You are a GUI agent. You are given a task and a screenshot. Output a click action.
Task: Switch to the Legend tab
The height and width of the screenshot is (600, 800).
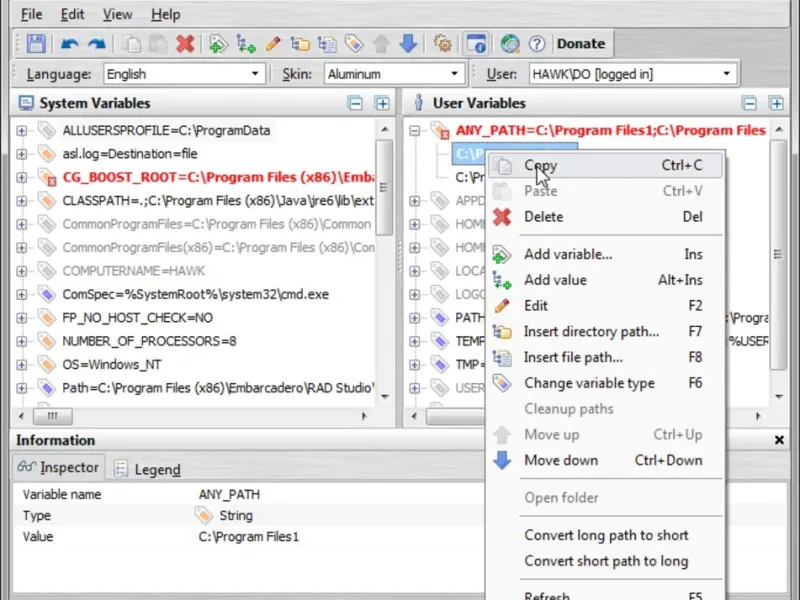point(148,469)
